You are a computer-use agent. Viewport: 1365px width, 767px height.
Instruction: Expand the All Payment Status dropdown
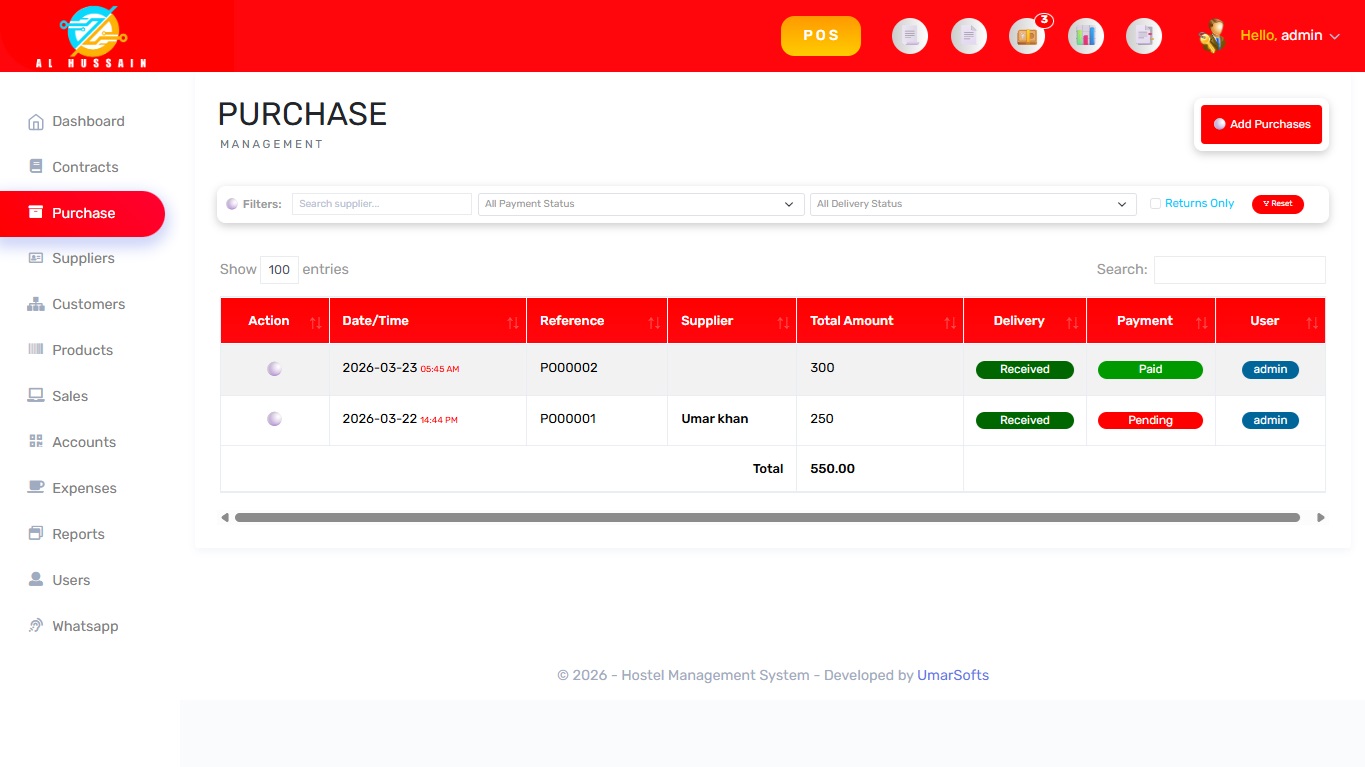(640, 204)
